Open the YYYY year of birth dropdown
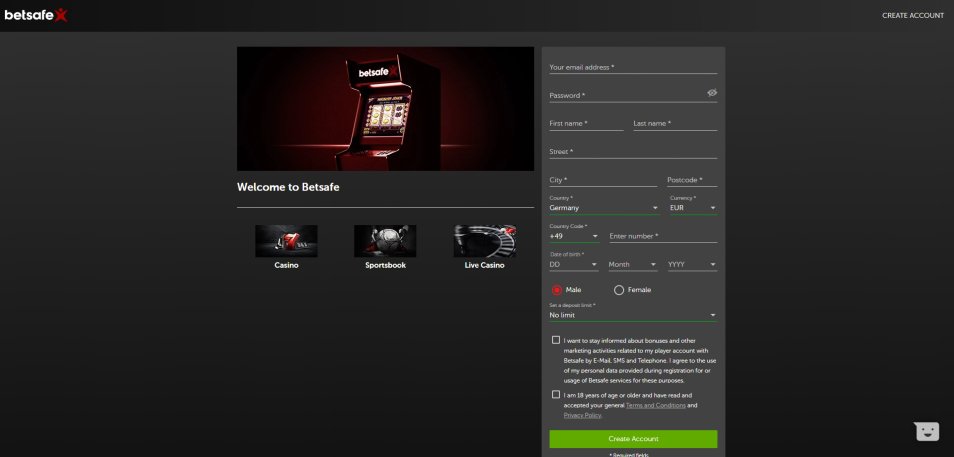Viewport: 954px width, 457px height. [692, 265]
